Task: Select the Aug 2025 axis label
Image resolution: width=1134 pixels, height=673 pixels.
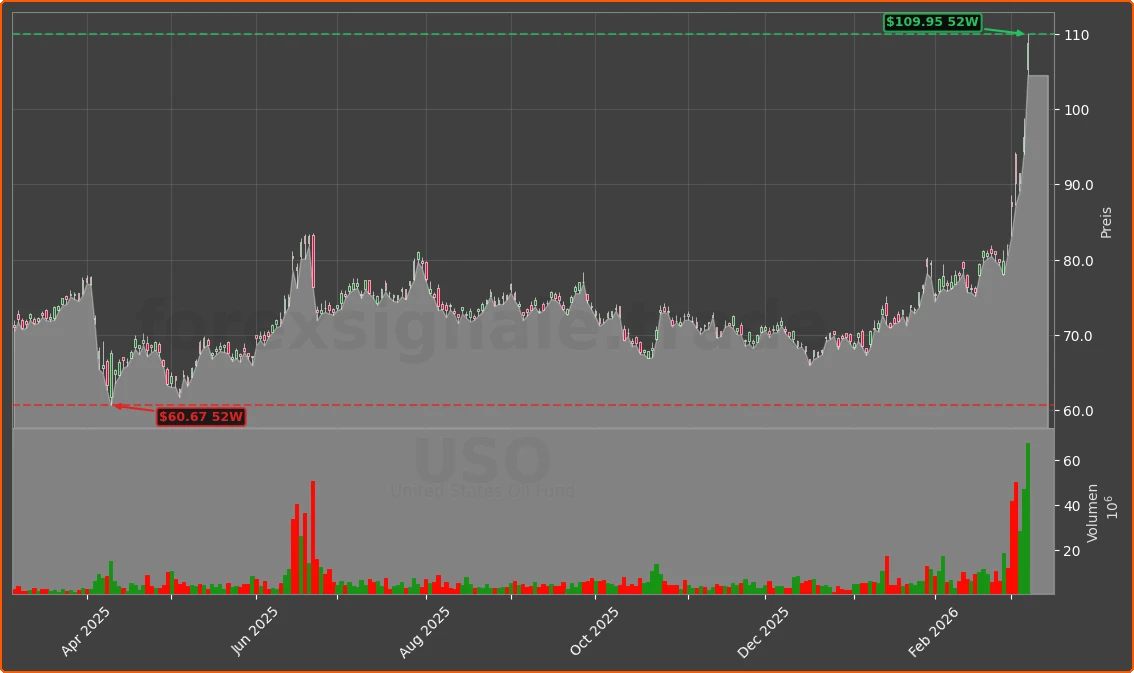Action: pos(425,625)
